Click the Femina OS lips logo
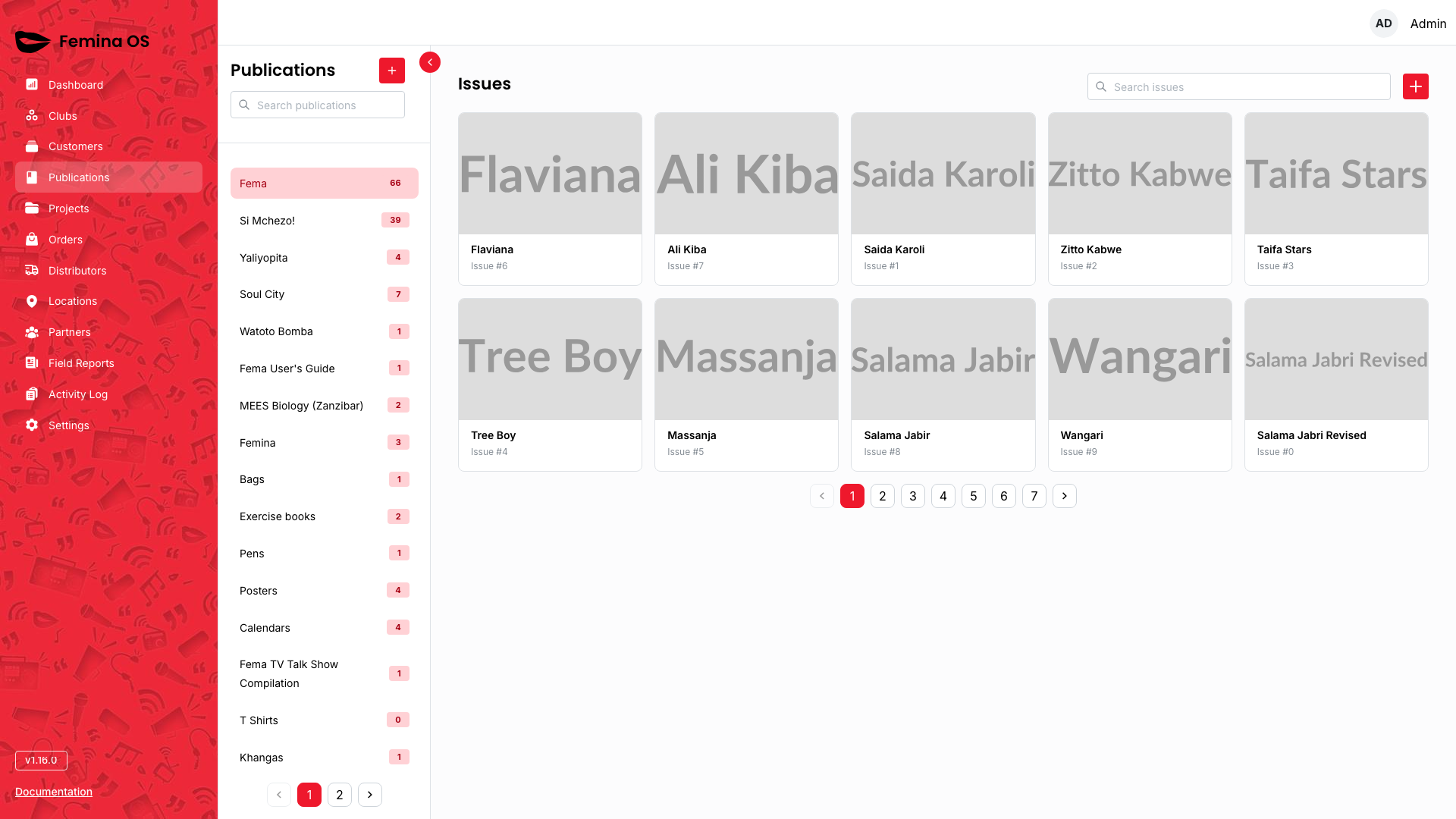Viewport: 1456px width, 819px height. tap(33, 42)
